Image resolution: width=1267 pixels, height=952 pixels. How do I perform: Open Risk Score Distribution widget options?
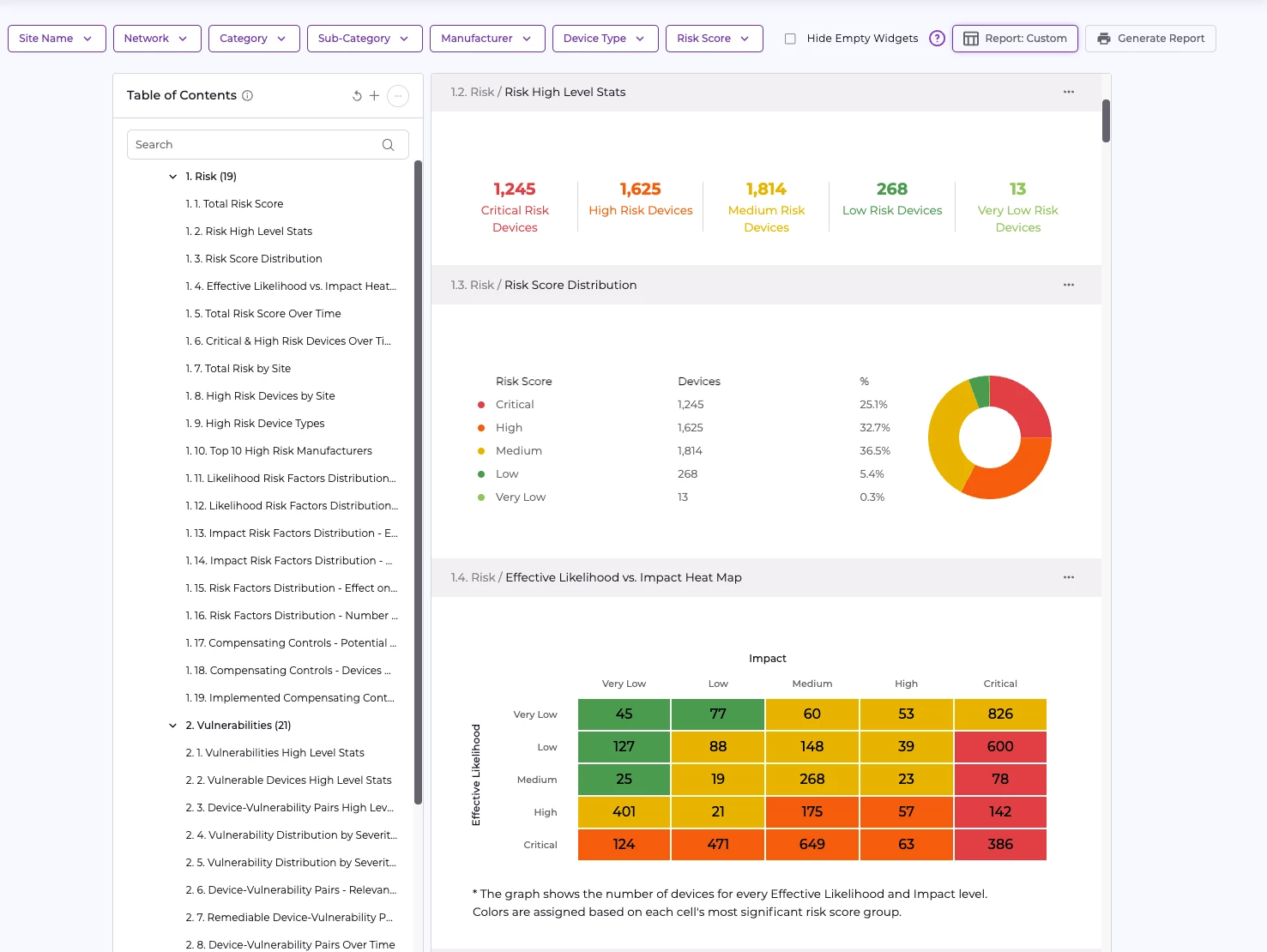[x=1068, y=285]
